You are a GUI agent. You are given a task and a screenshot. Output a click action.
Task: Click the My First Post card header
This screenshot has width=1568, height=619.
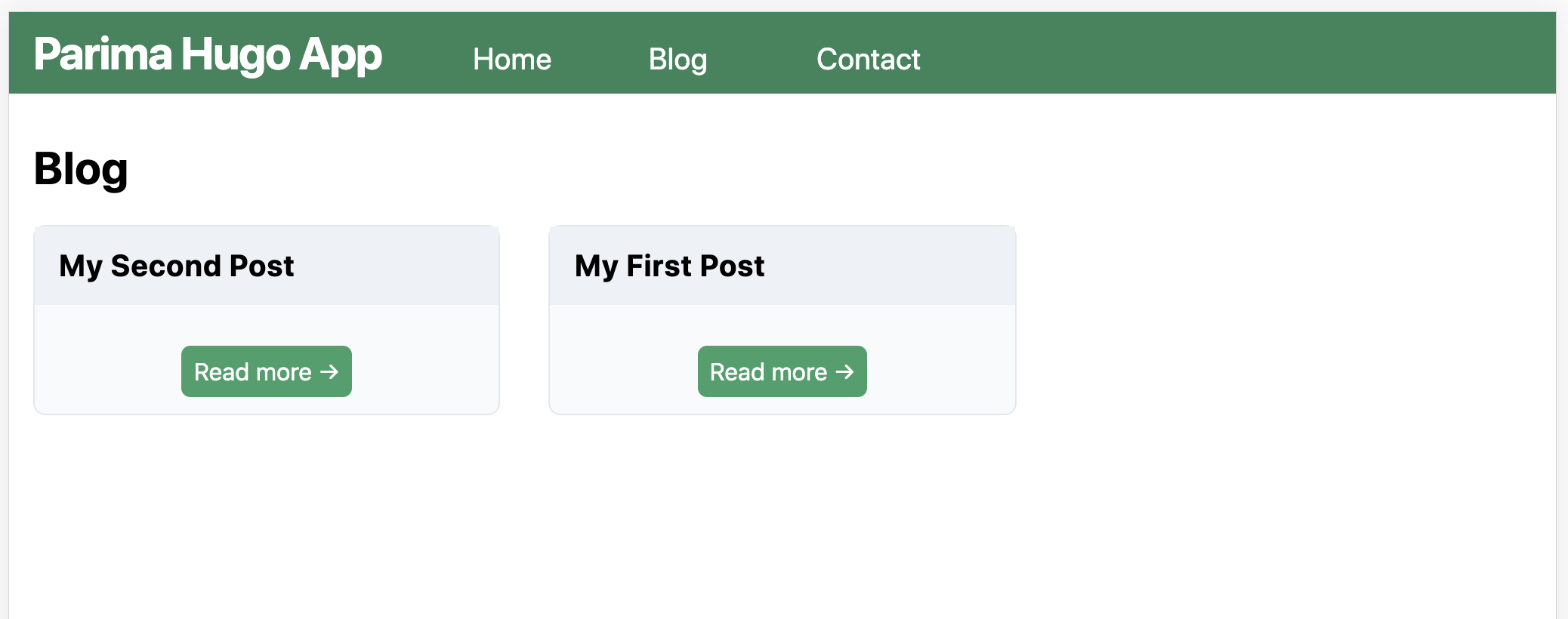tap(782, 266)
